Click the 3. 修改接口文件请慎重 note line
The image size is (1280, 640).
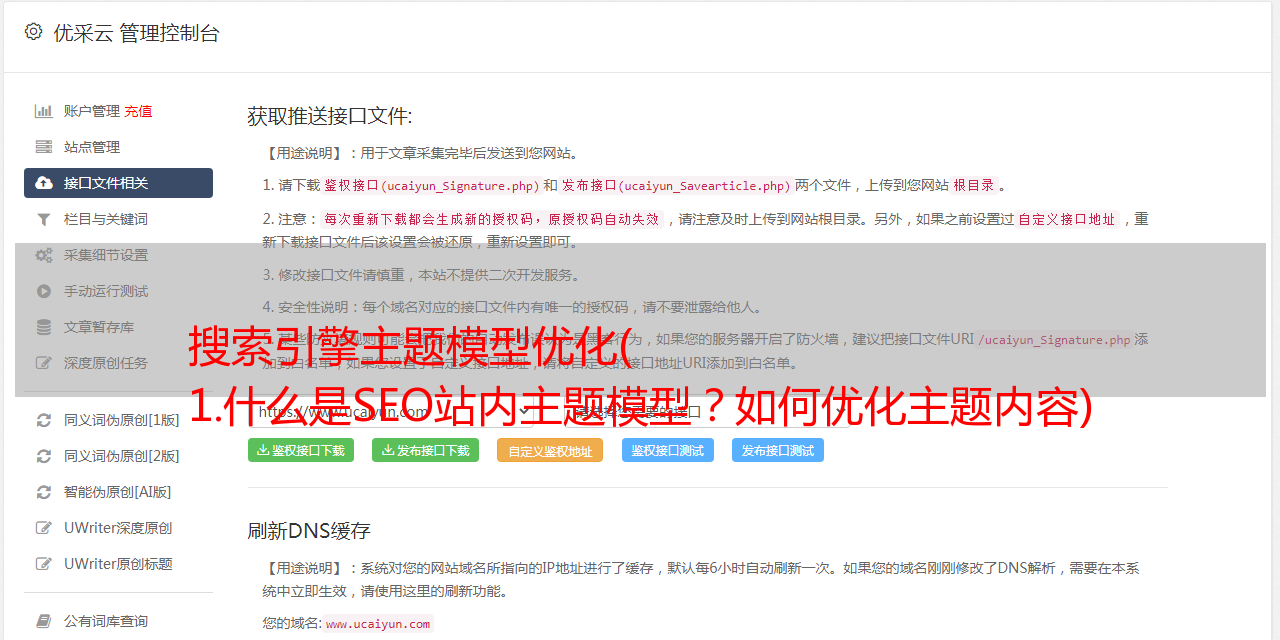click(421, 275)
